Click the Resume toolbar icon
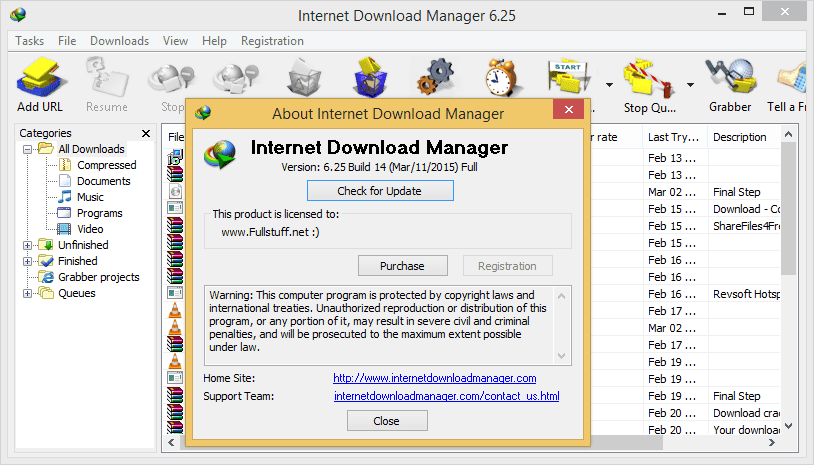 [x=107, y=78]
